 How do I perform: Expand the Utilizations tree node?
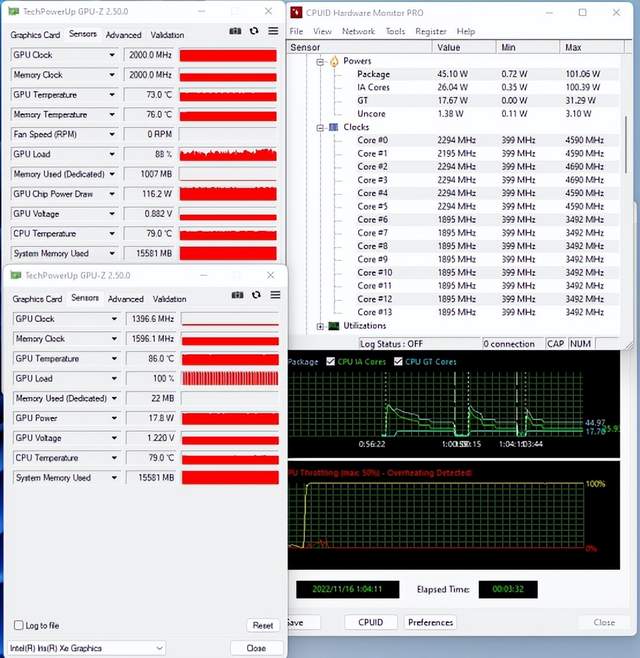tap(320, 326)
